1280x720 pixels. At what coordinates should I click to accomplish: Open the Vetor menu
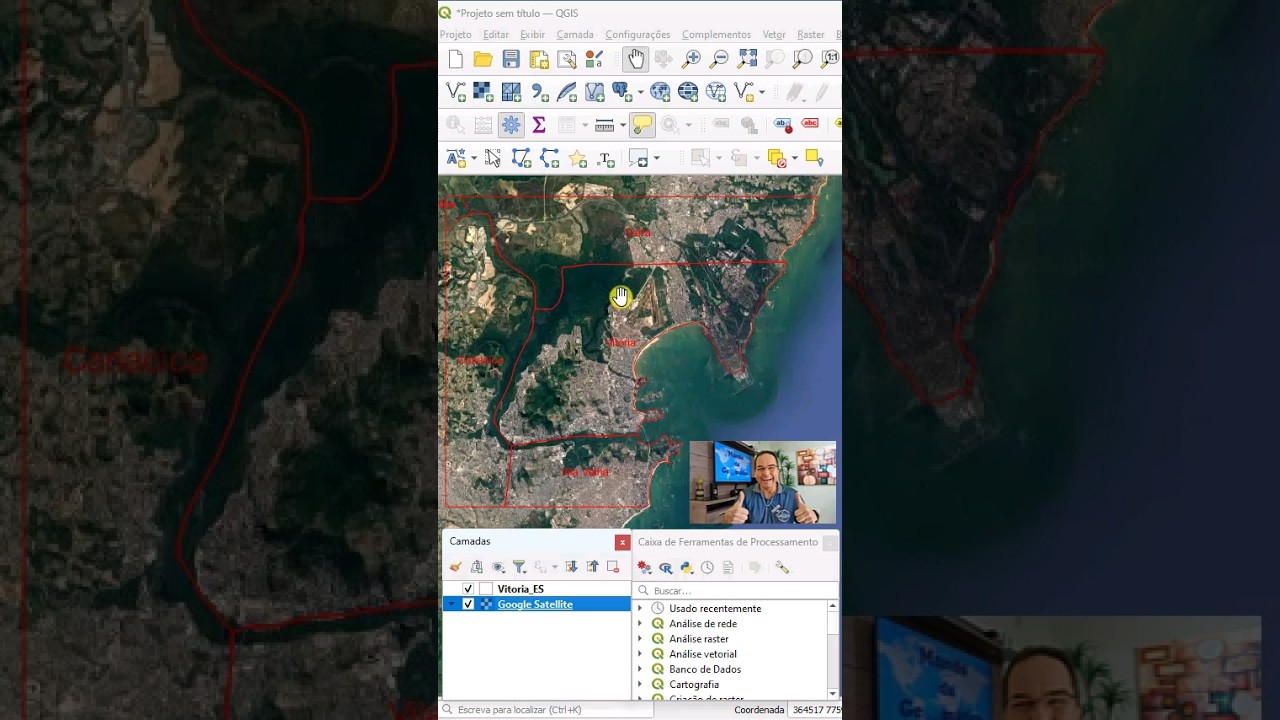point(774,35)
